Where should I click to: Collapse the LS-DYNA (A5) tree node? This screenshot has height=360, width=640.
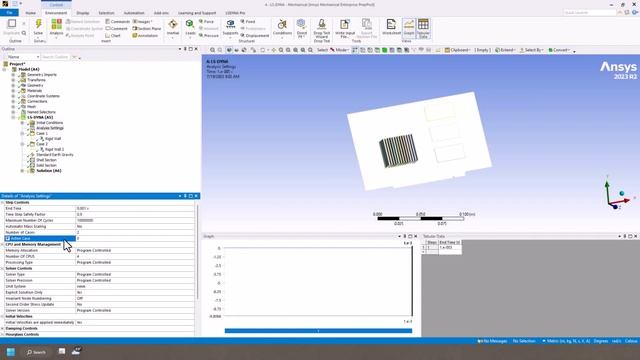click(x=13, y=117)
